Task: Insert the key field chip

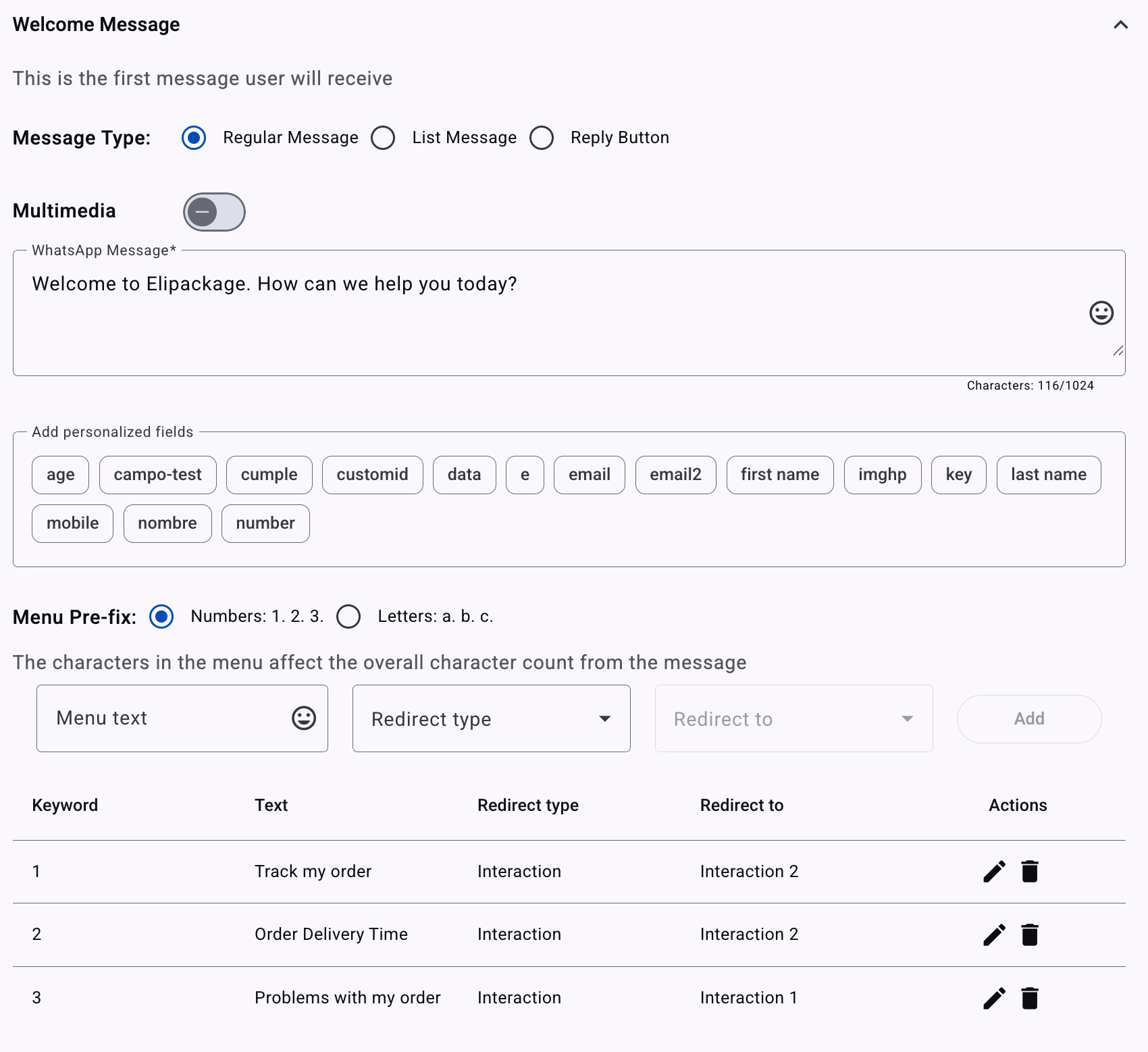Action: pos(959,475)
